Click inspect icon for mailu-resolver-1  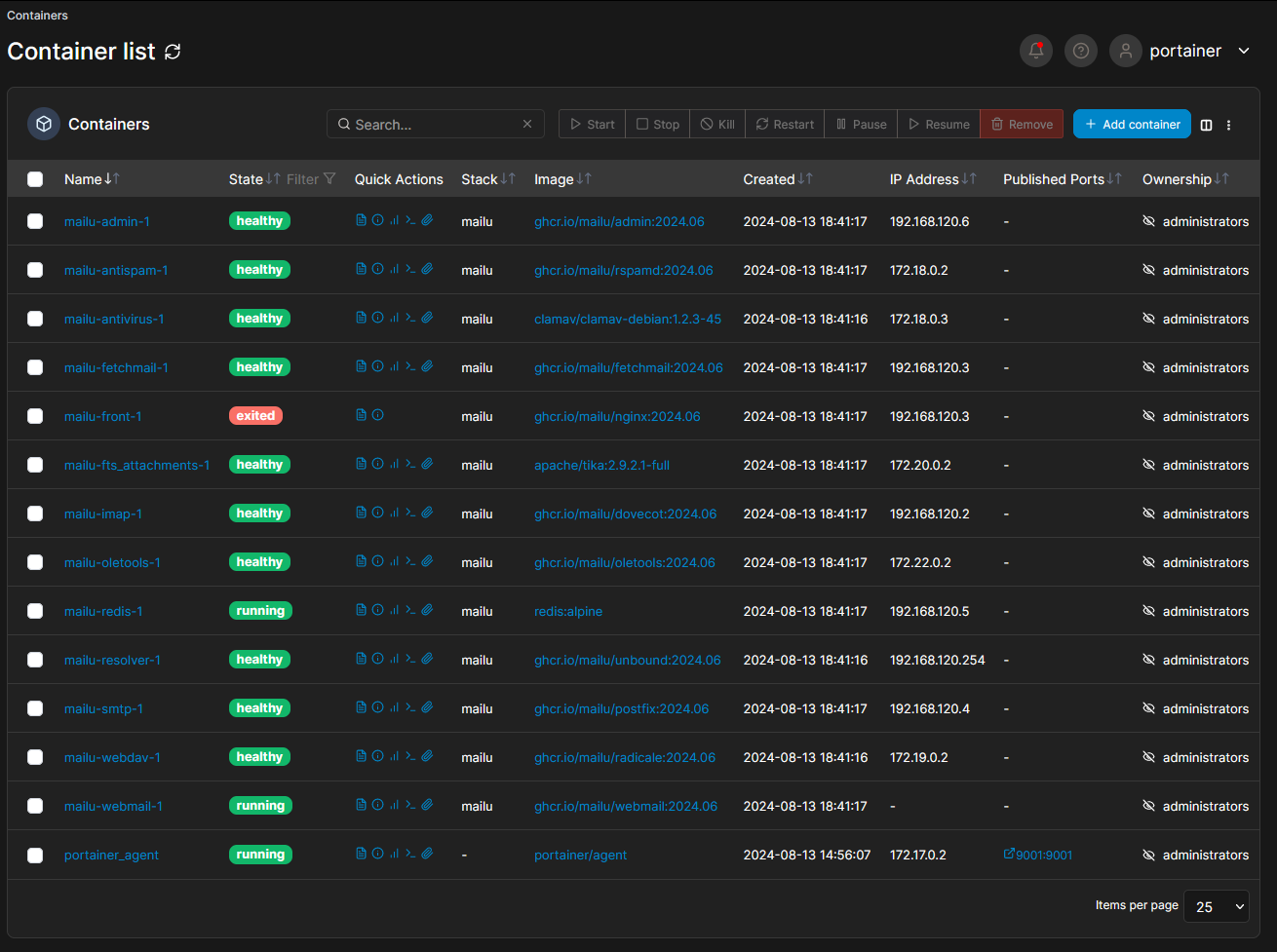coord(378,659)
